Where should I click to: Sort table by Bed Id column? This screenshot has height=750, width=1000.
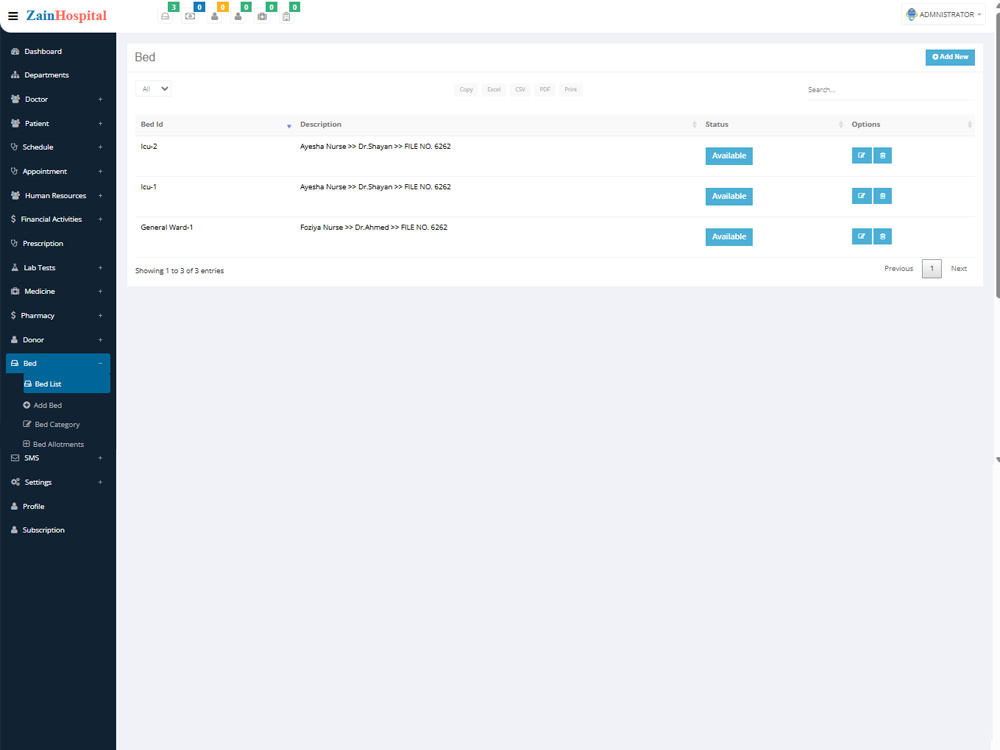(215, 124)
